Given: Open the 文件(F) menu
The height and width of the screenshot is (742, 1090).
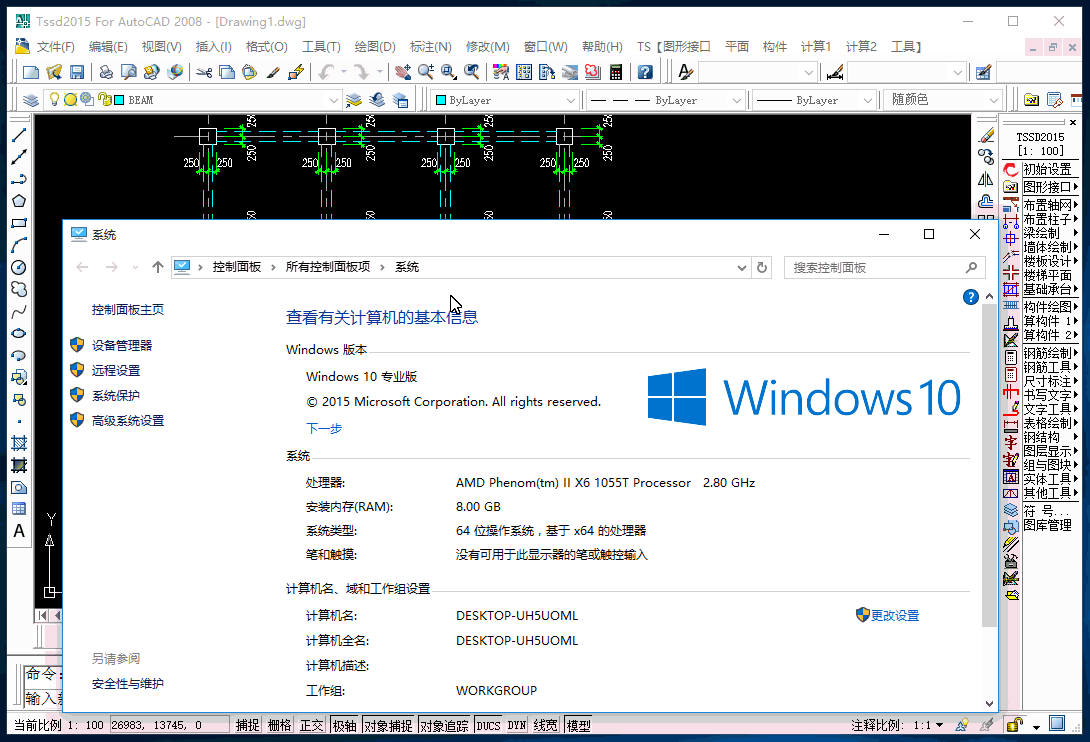Looking at the screenshot, I should coord(56,47).
